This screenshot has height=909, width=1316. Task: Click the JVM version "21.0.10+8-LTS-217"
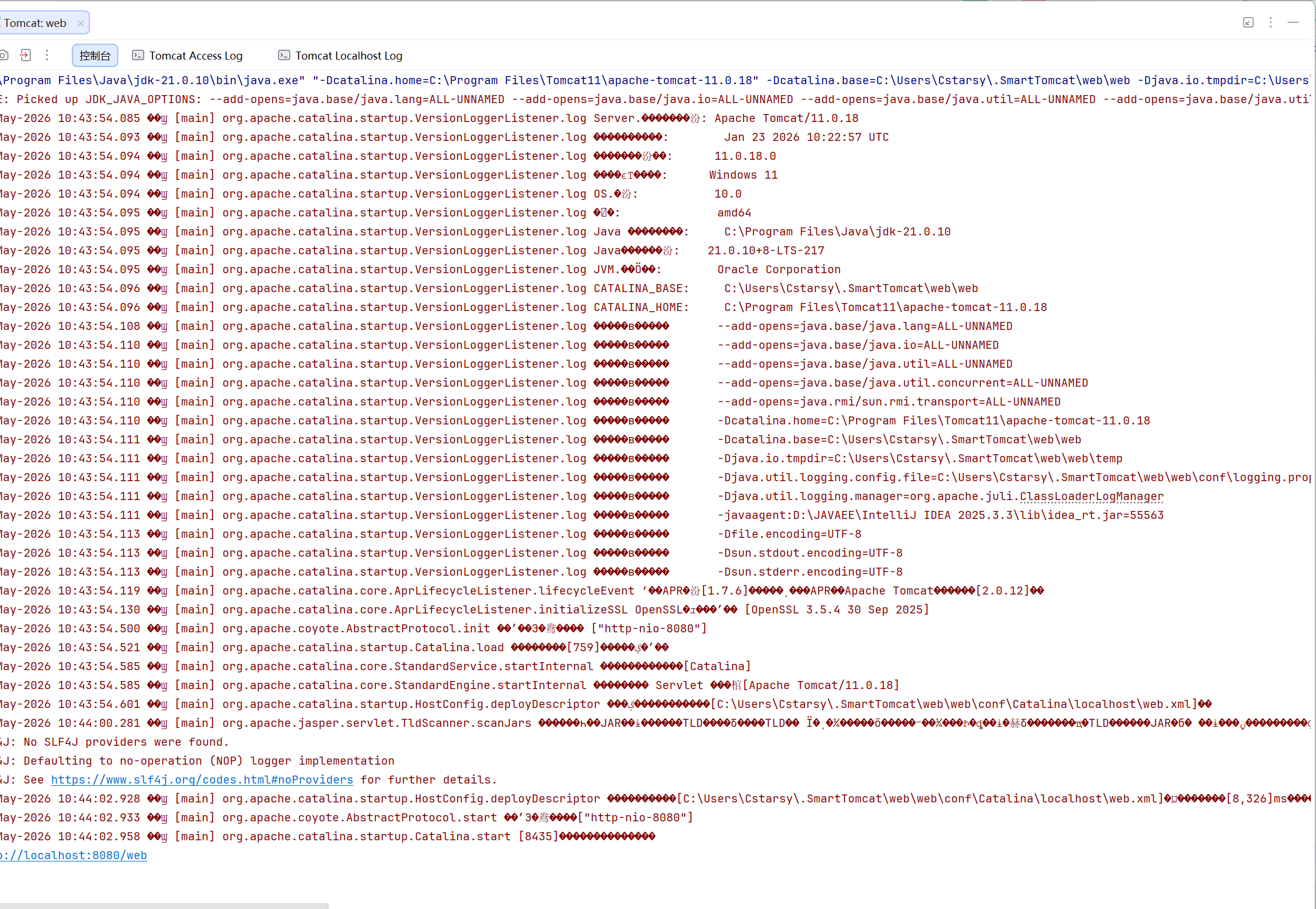click(766, 250)
